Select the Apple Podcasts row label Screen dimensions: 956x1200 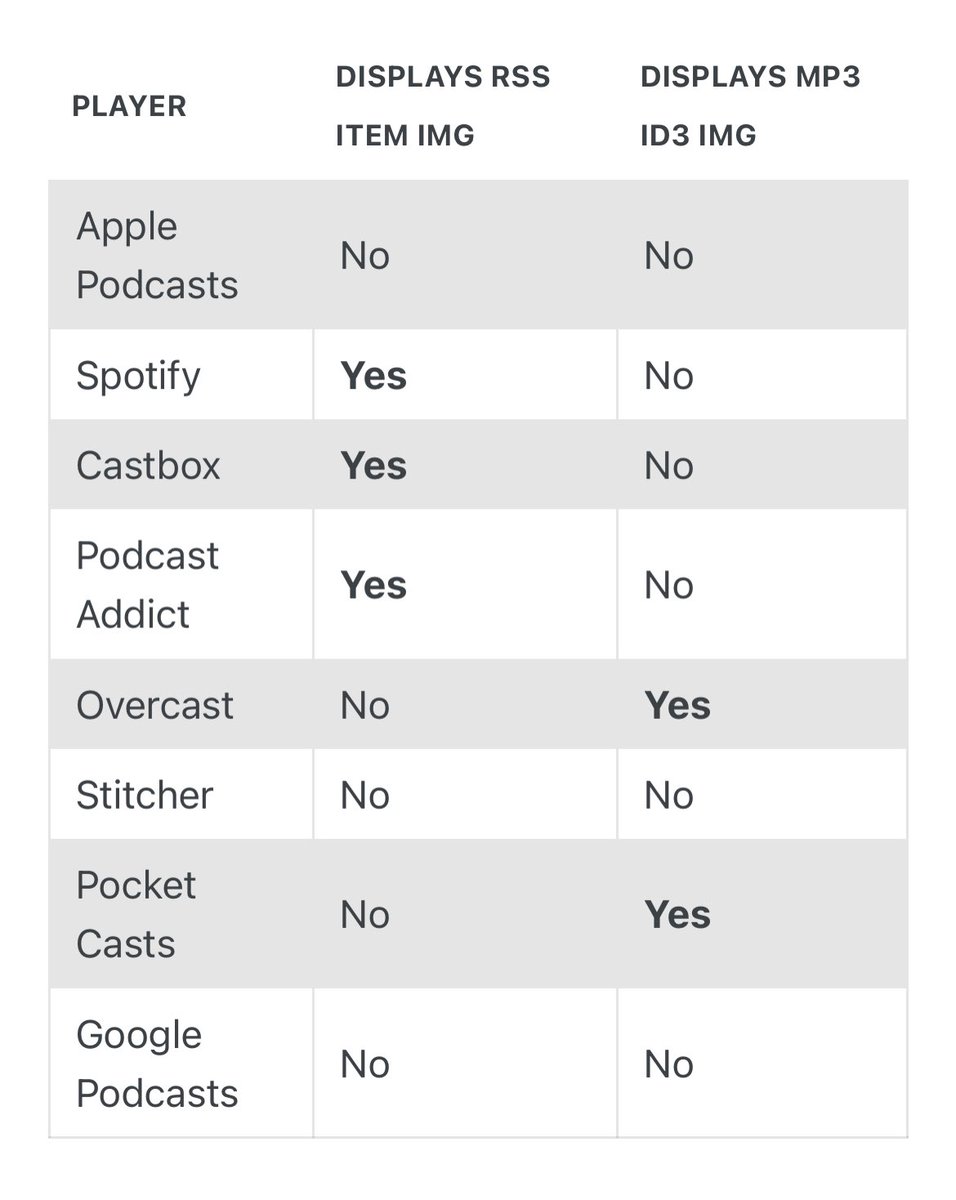pyautogui.click(x=157, y=256)
